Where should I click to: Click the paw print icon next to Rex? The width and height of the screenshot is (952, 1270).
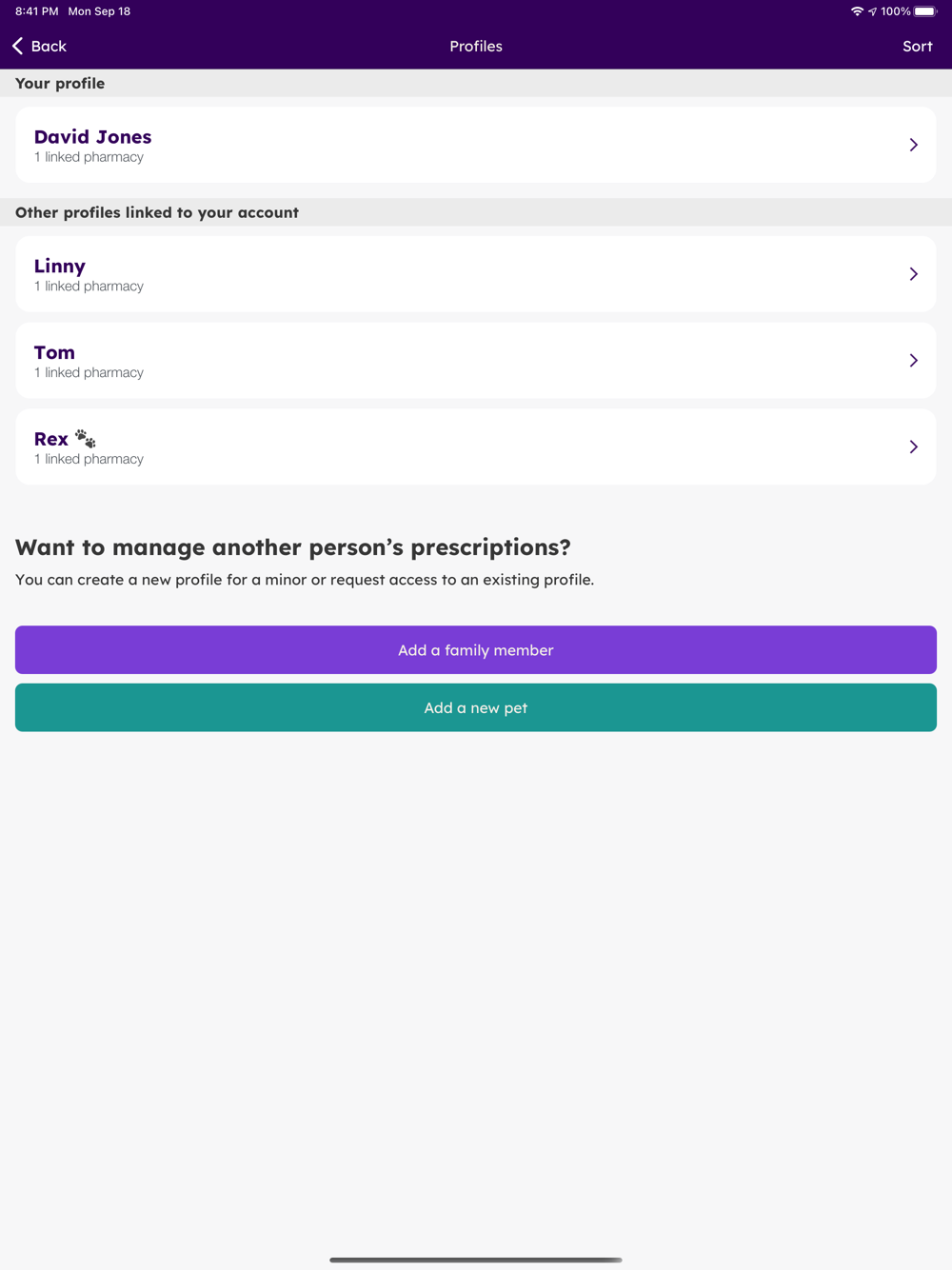coord(86,439)
